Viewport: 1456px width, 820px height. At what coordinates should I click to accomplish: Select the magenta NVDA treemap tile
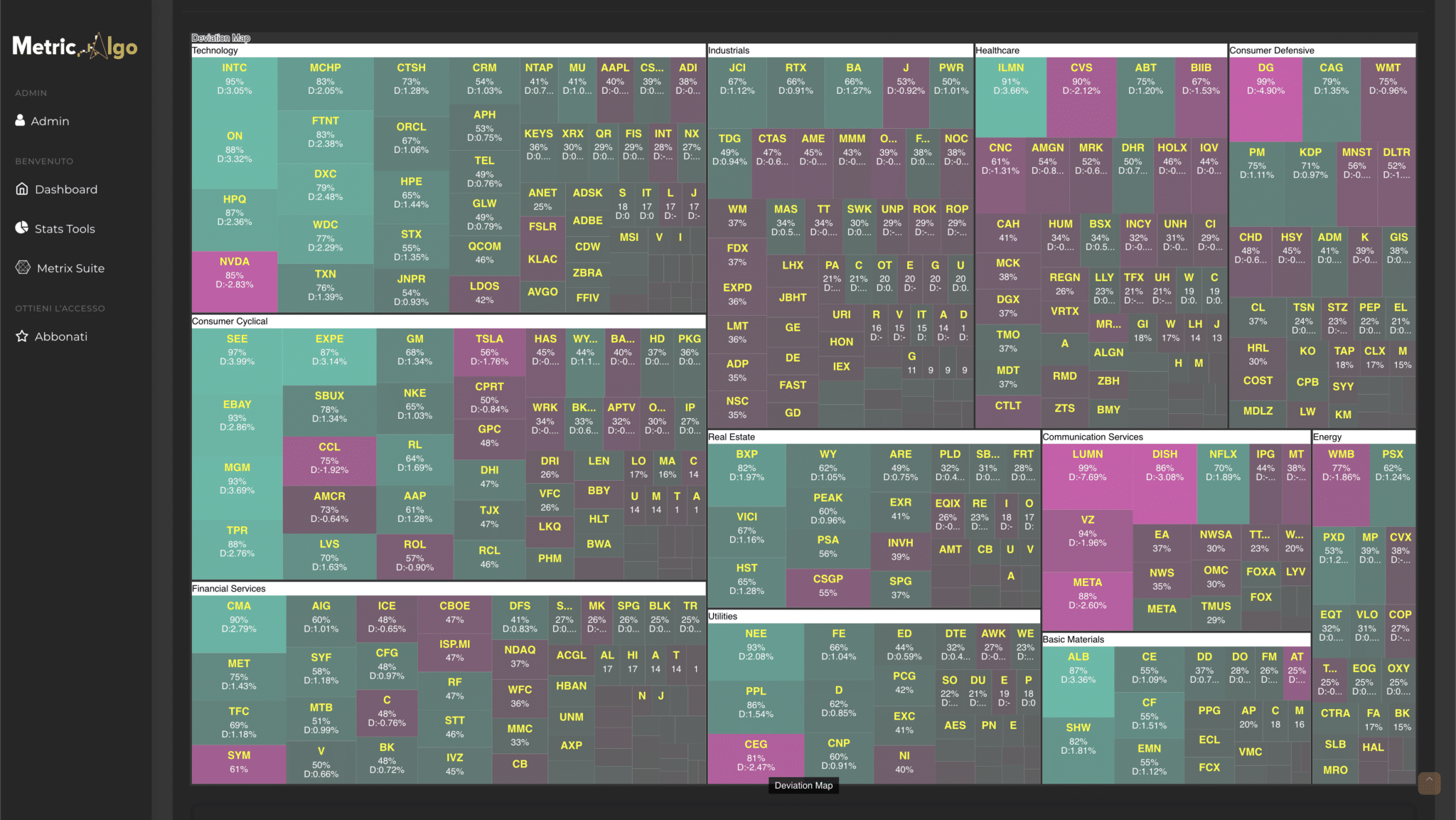coord(234,280)
